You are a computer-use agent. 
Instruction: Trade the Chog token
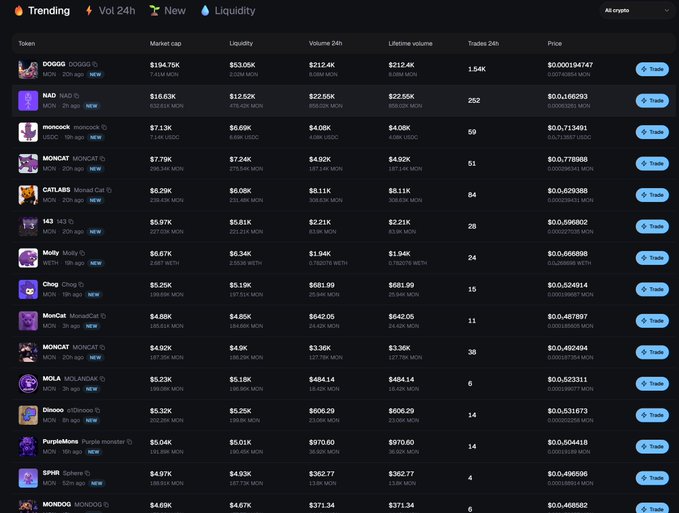coord(652,289)
